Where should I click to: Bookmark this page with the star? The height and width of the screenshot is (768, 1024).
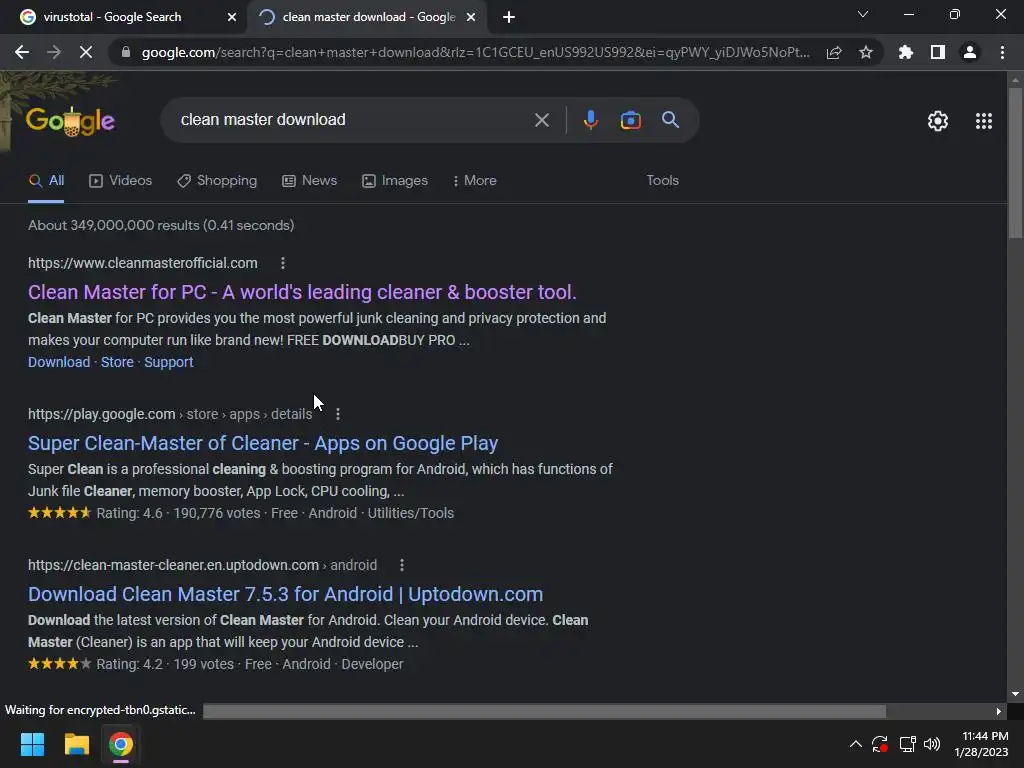tap(866, 52)
